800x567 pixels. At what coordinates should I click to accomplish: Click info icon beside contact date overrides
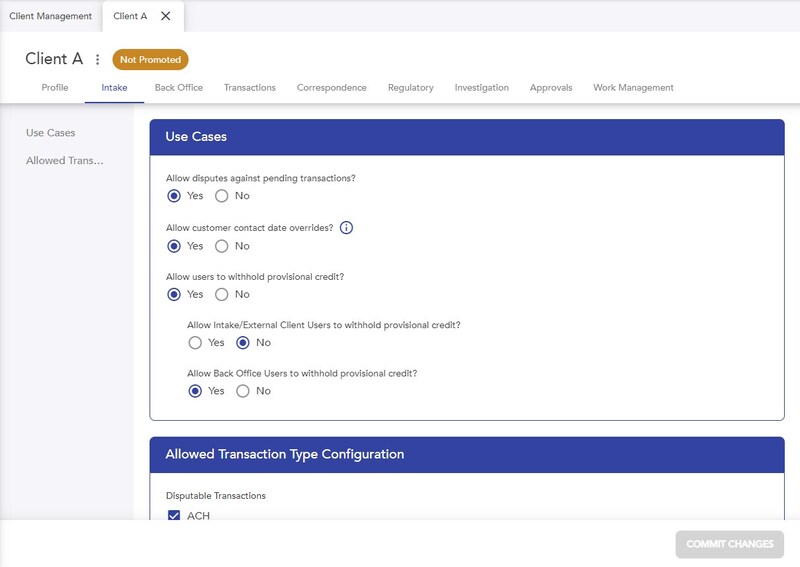(x=346, y=228)
